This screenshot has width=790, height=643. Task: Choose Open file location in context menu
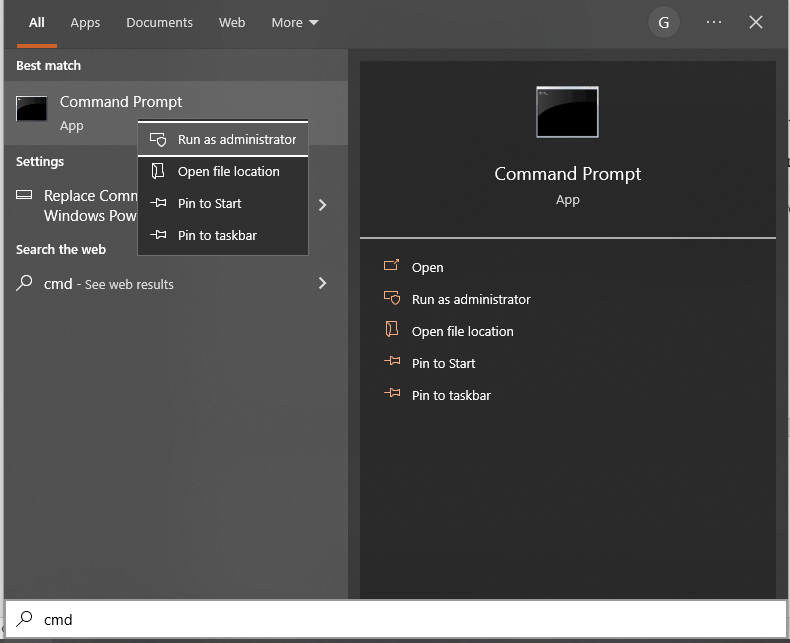click(223, 171)
